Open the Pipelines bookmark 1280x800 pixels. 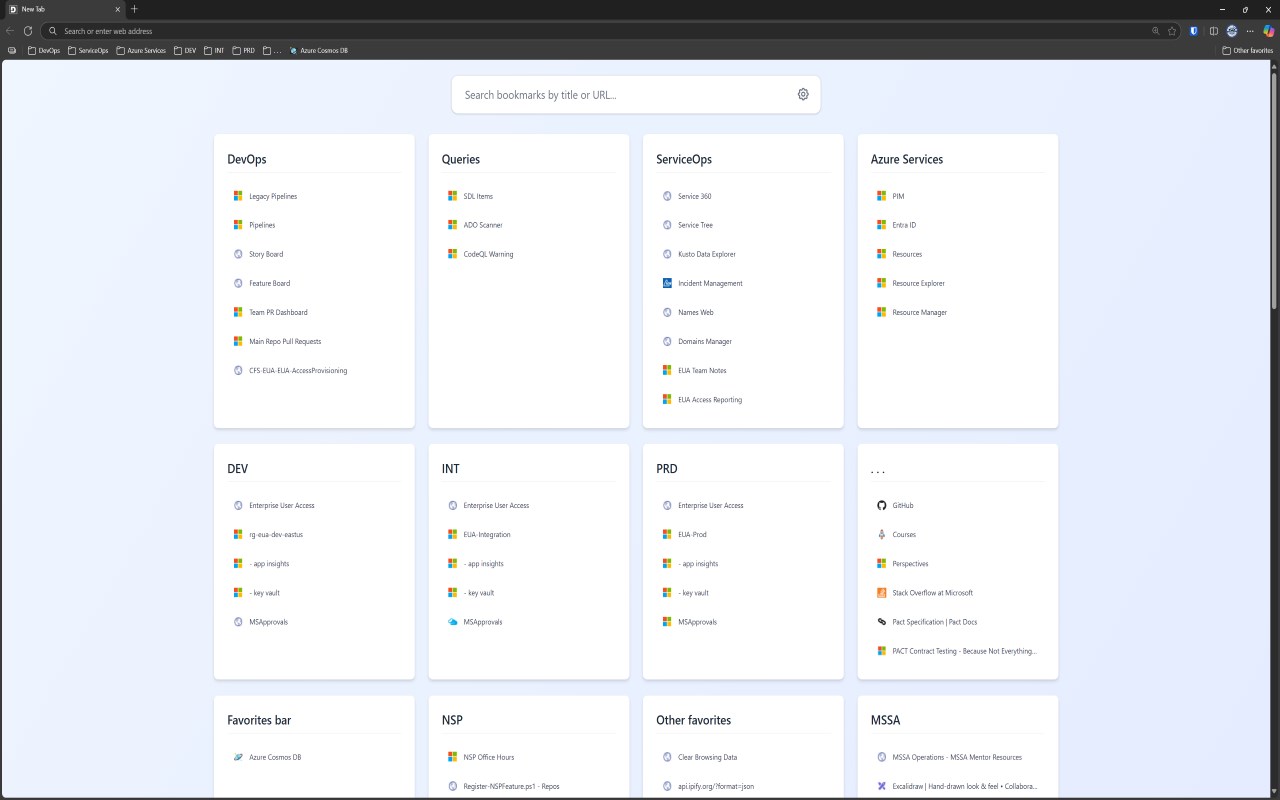coord(262,225)
